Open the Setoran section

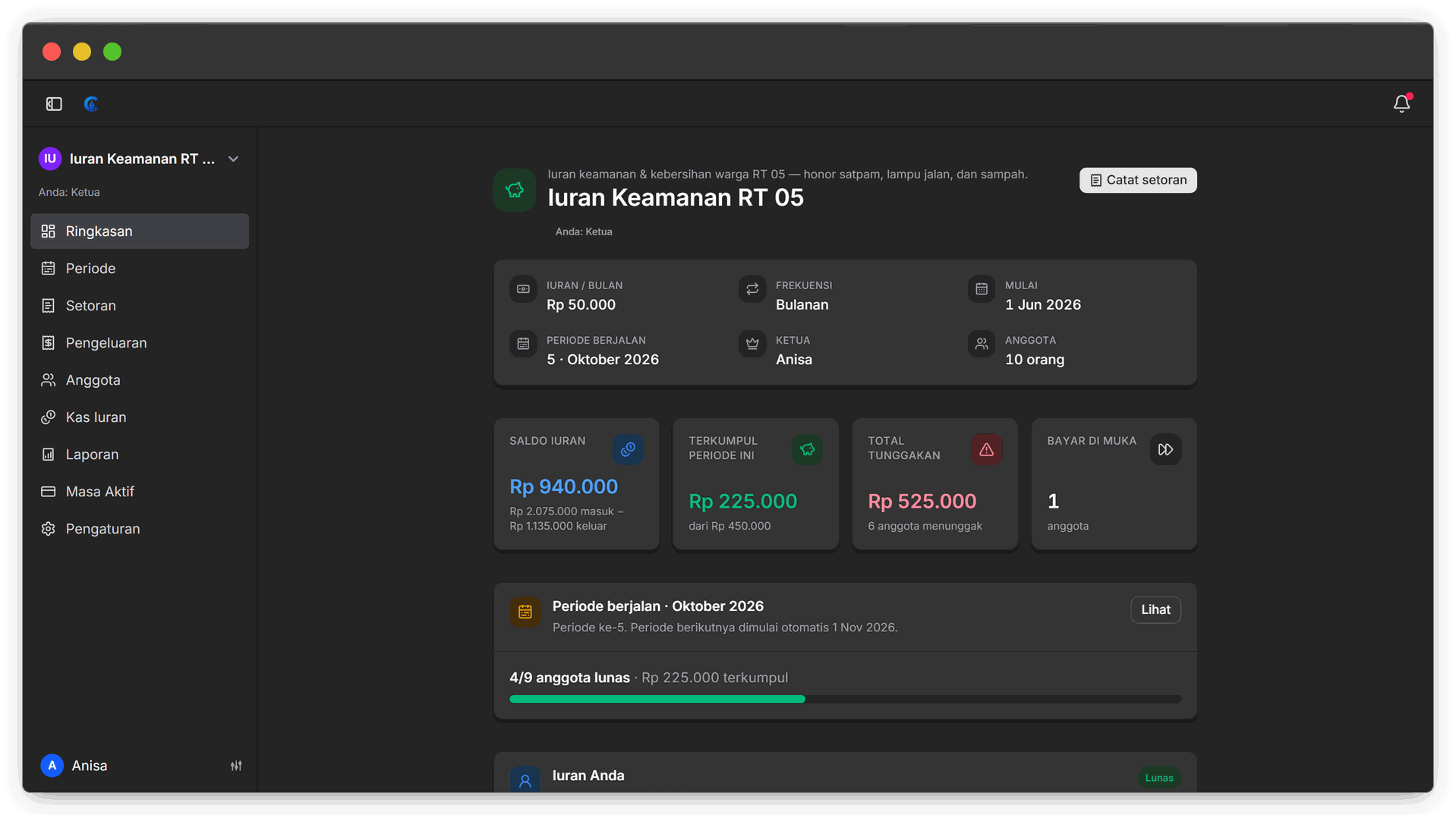(140, 306)
